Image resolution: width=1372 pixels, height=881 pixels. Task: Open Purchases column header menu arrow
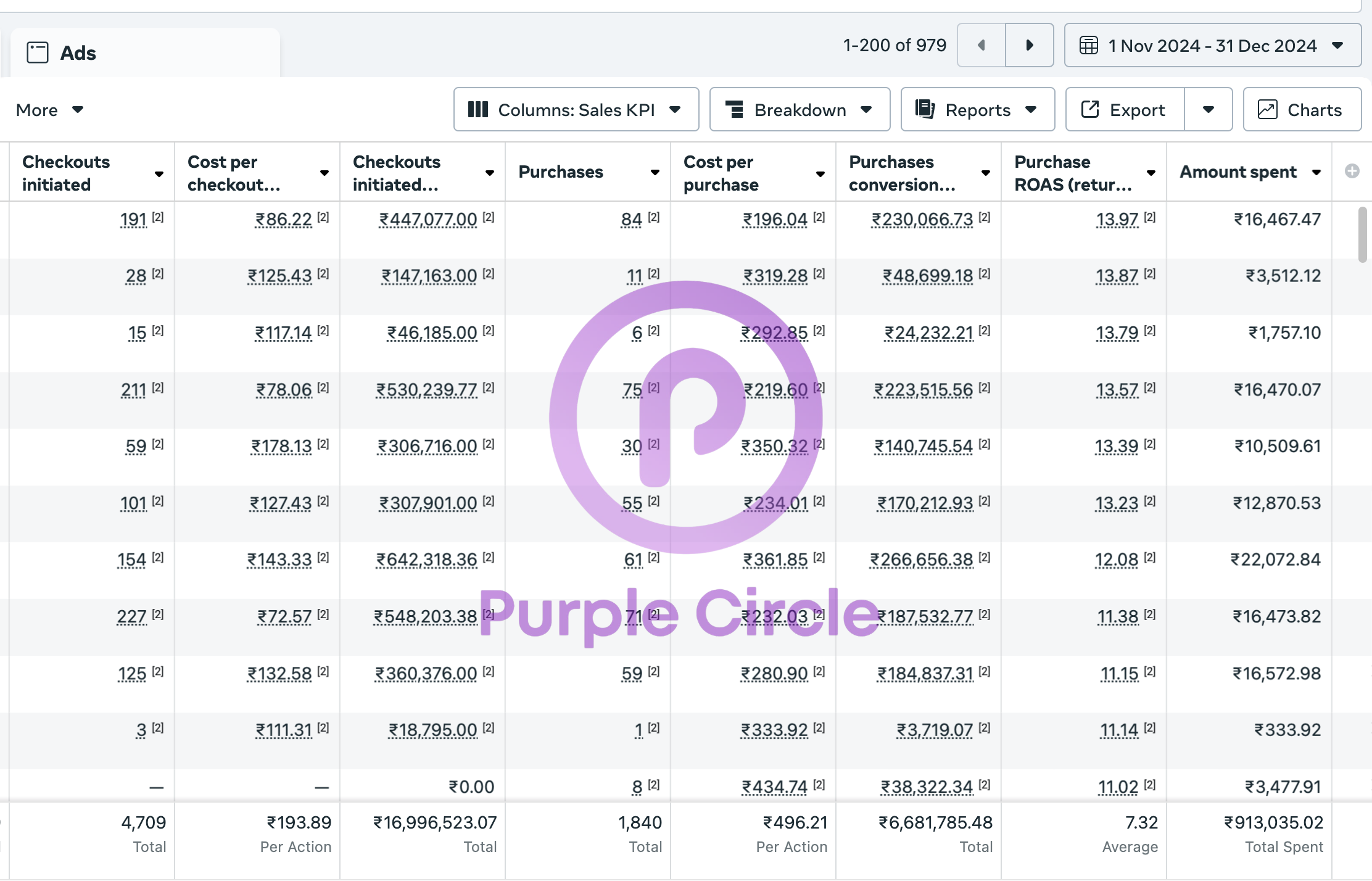pyautogui.click(x=655, y=173)
